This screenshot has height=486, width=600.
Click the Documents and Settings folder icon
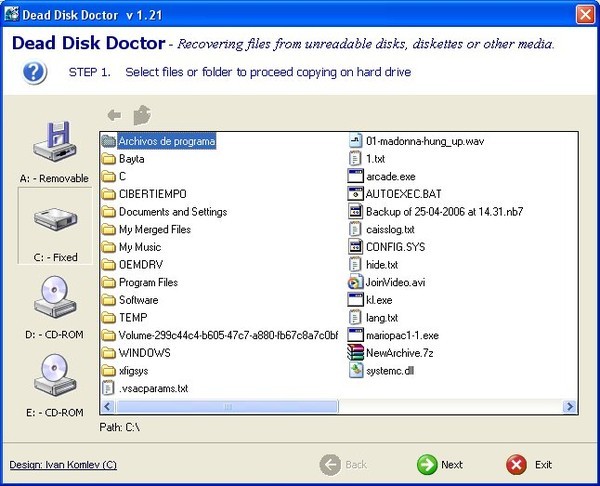pyautogui.click(x=109, y=212)
